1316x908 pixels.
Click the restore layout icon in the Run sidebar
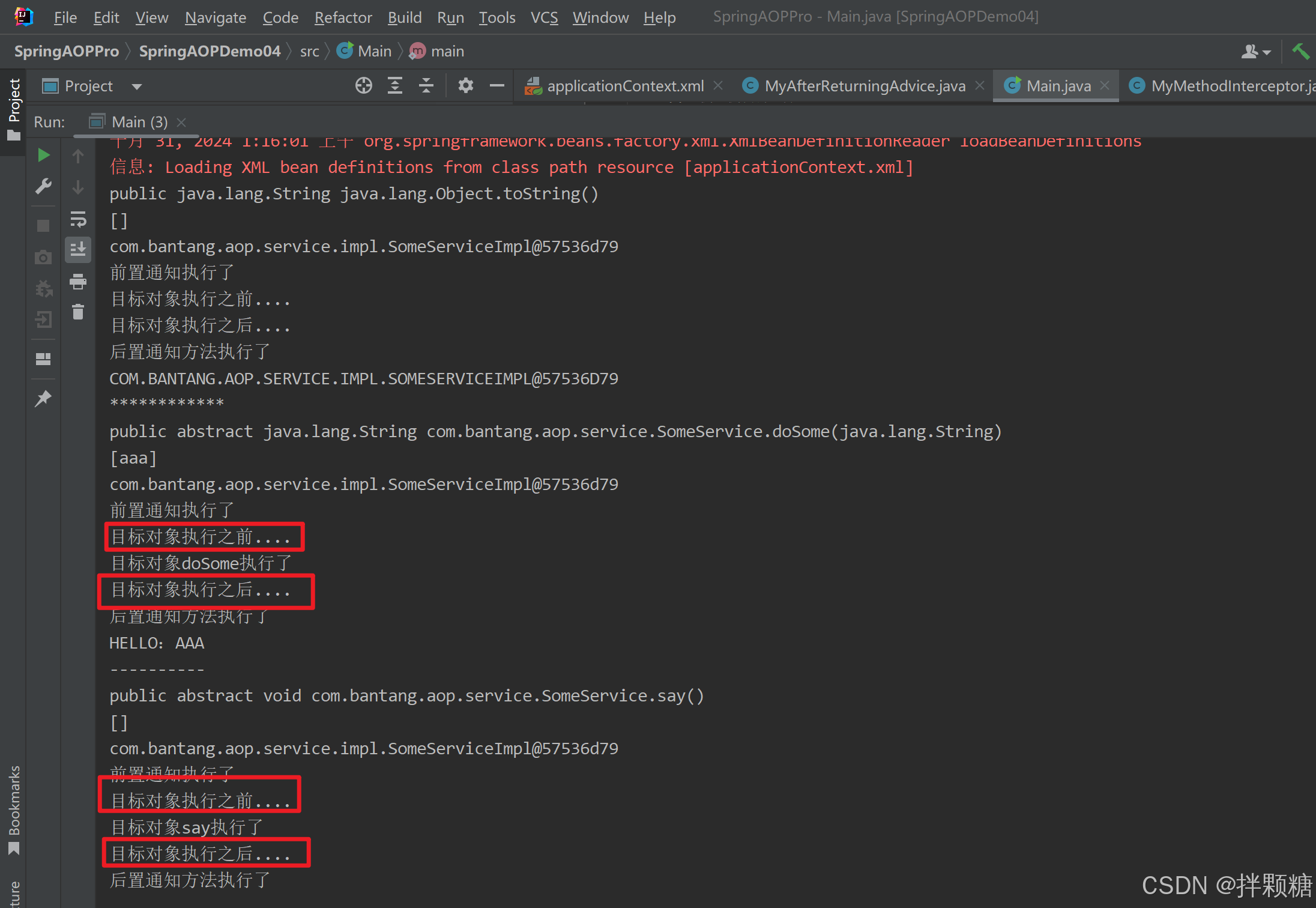pyautogui.click(x=43, y=359)
